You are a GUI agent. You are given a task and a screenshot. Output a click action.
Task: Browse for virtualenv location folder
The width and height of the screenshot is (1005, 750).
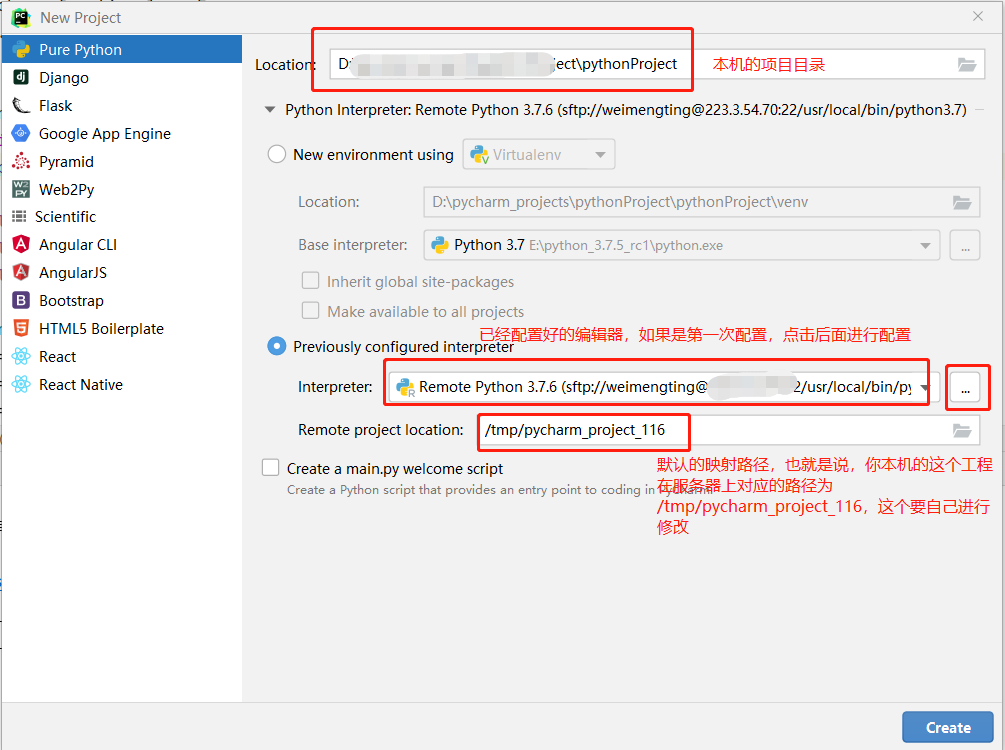coord(961,203)
